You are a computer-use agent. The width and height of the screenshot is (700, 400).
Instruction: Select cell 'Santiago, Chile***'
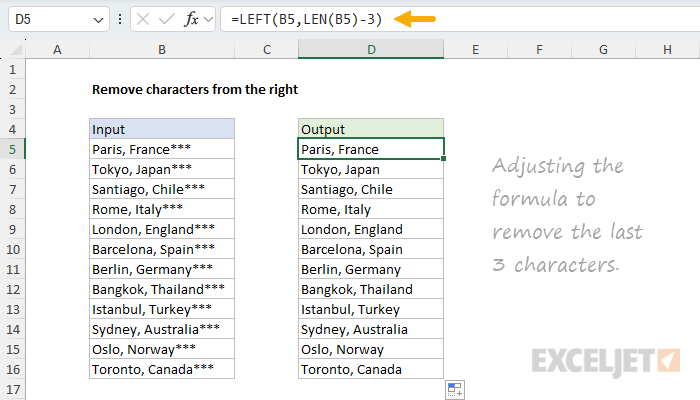coord(162,189)
